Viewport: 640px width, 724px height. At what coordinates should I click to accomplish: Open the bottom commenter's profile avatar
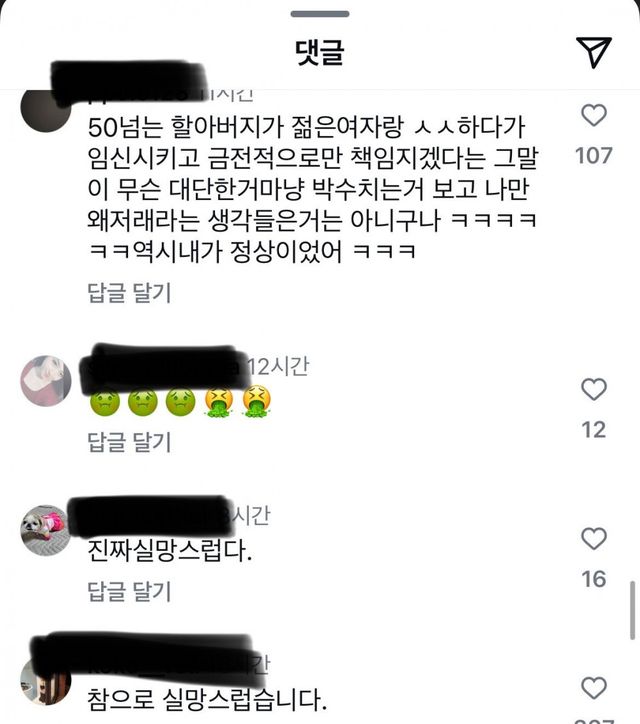coord(46,681)
